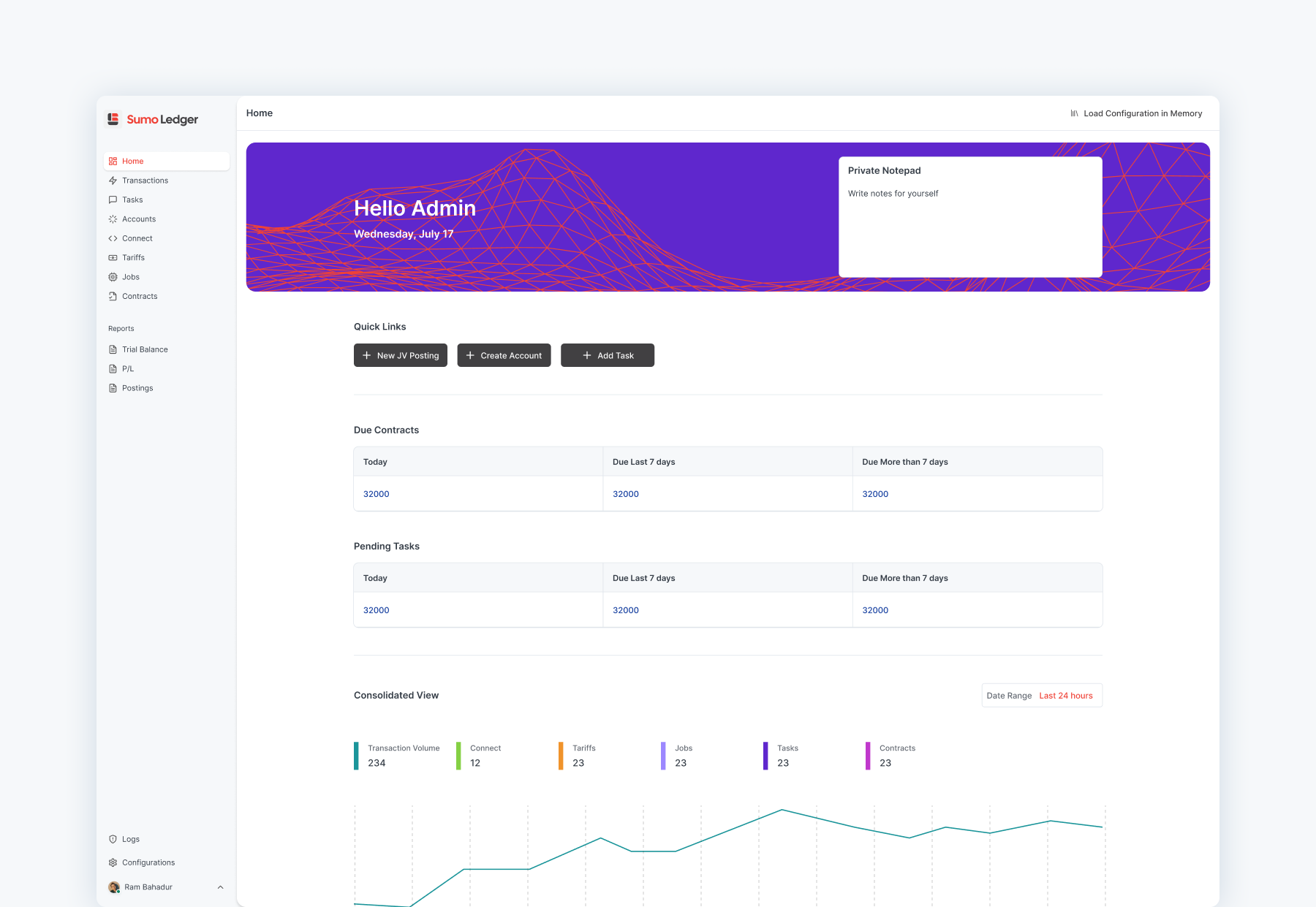This screenshot has height=907, width=1316.
Task: Click the Tasks chat bubble icon
Action: coord(113,200)
